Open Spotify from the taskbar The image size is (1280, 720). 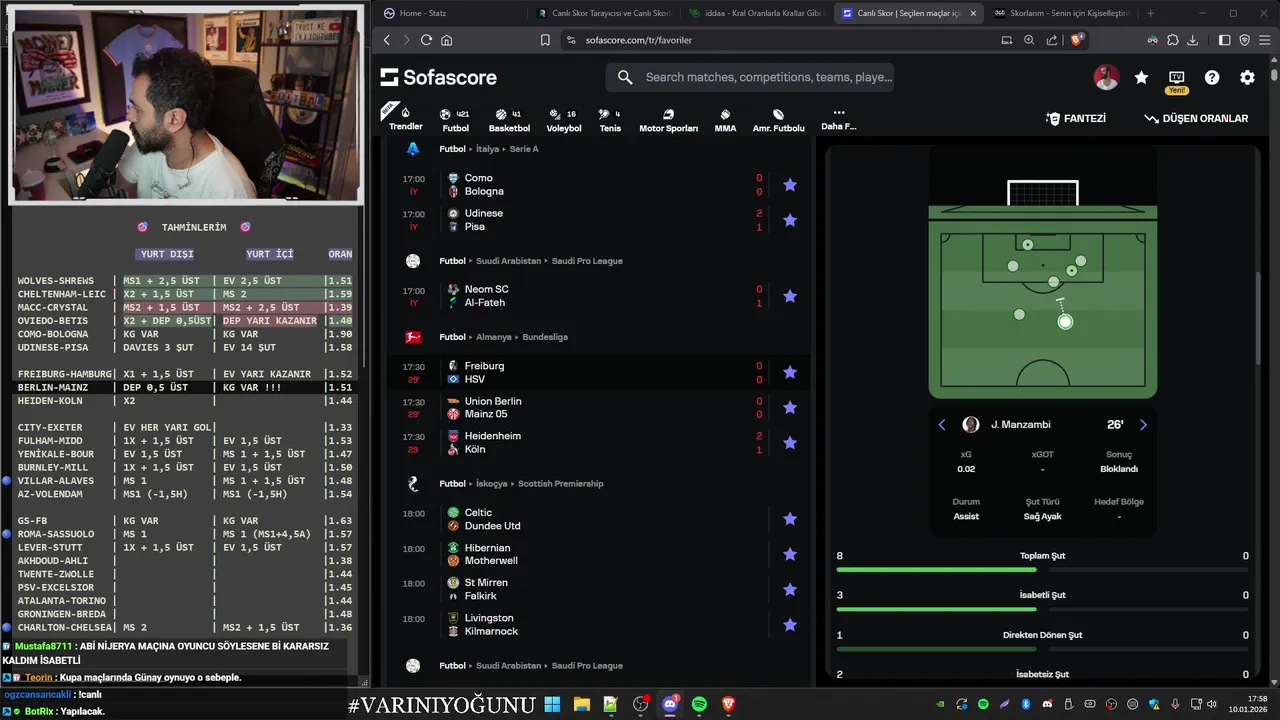[699, 705]
